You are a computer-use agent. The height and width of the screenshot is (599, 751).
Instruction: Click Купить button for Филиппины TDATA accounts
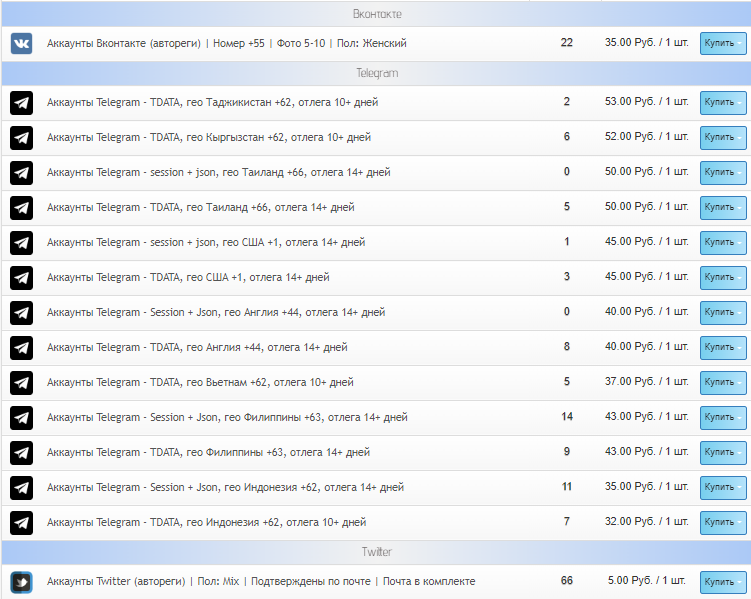click(x=723, y=452)
